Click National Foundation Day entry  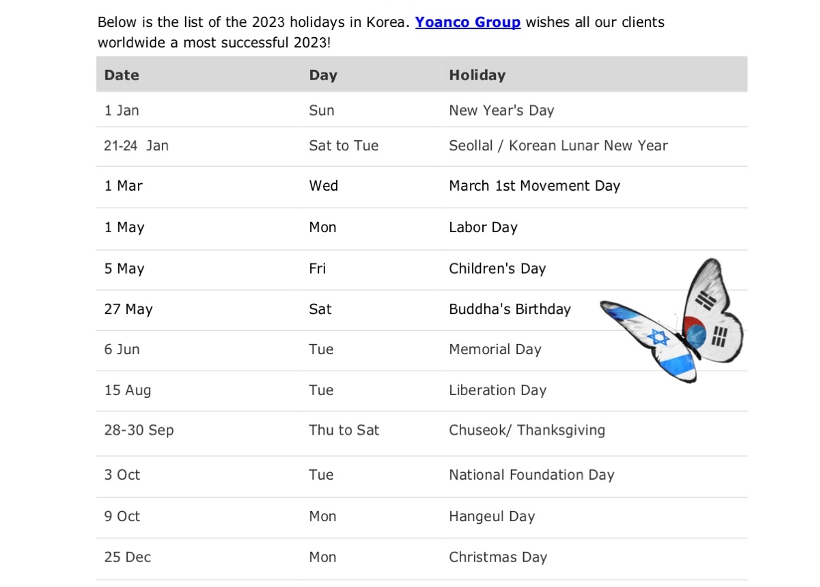[x=532, y=475]
